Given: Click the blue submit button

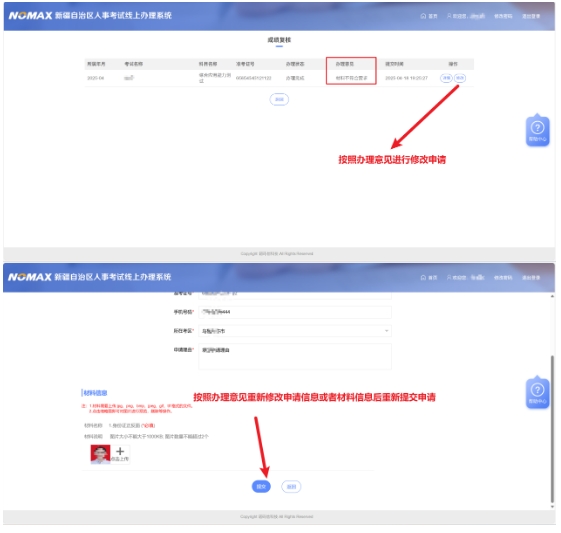Looking at the screenshot, I should [x=261, y=486].
